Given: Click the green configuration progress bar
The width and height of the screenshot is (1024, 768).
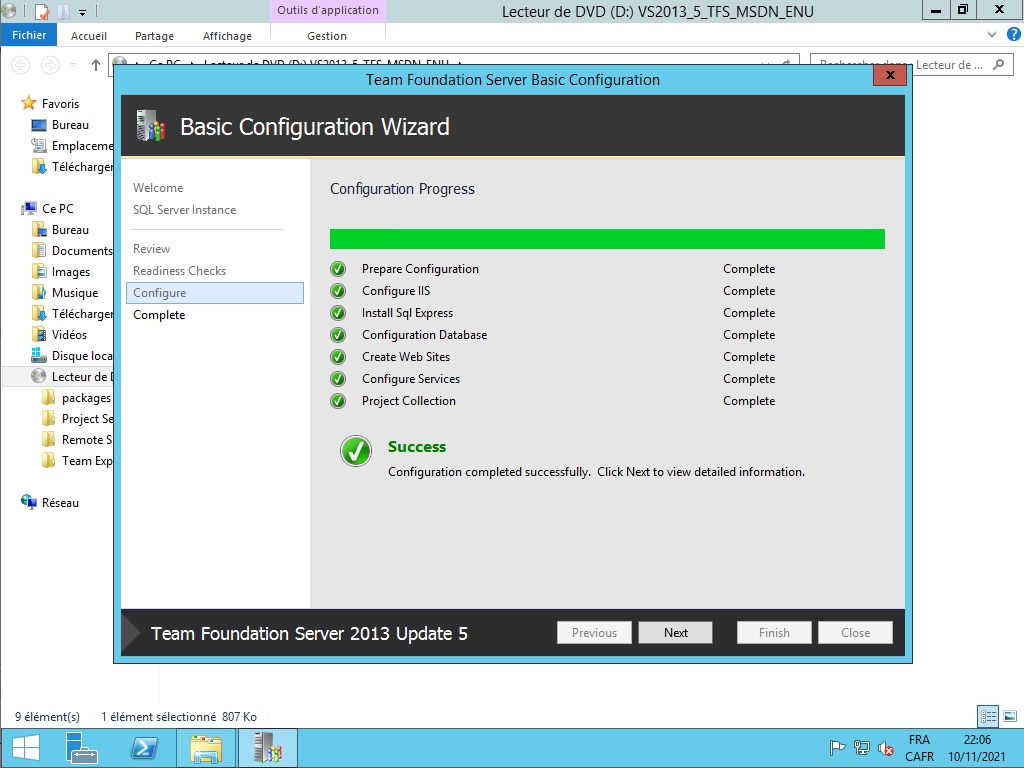Looking at the screenshot, I should (607, 239).
